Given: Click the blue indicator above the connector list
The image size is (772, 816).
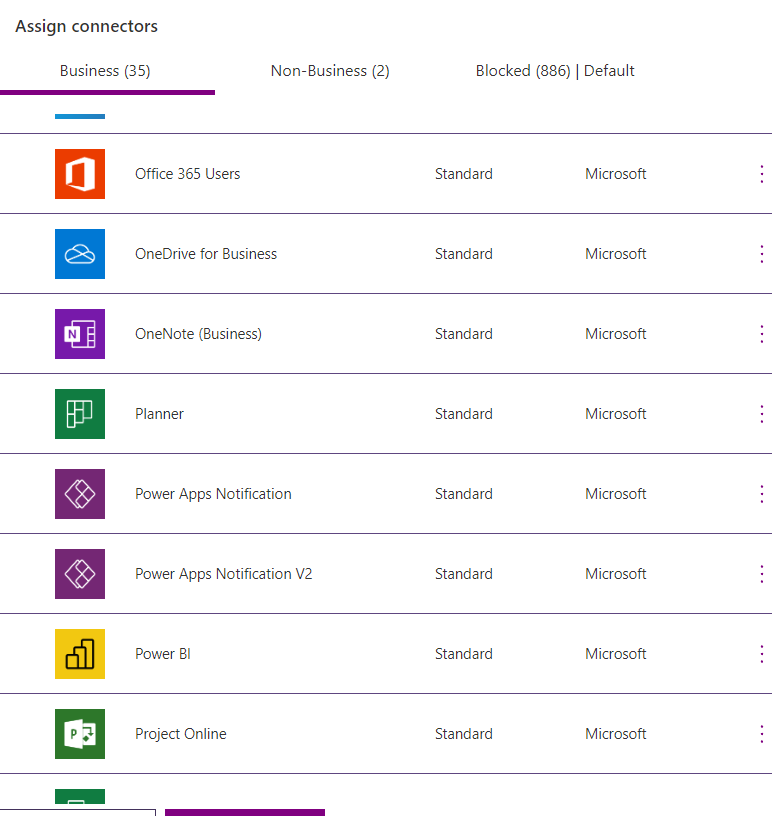Looking at the screenshot, I should (x=80, y=115).
